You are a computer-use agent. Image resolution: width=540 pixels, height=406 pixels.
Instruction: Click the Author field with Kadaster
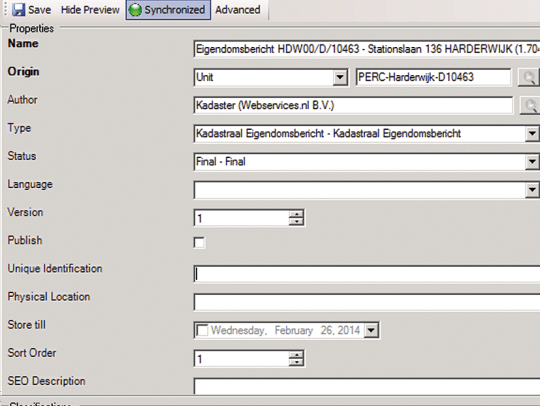(353, 105)
